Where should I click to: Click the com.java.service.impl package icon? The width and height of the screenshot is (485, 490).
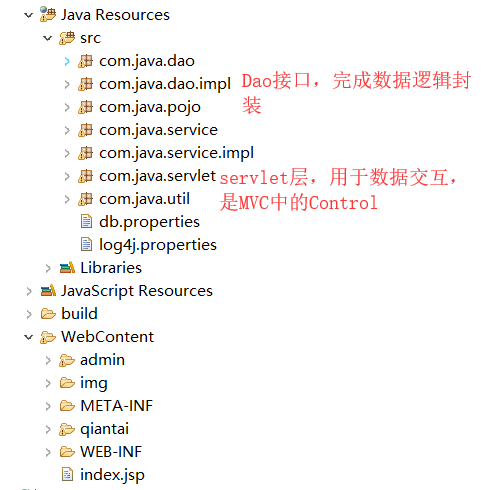pos(85,153)
